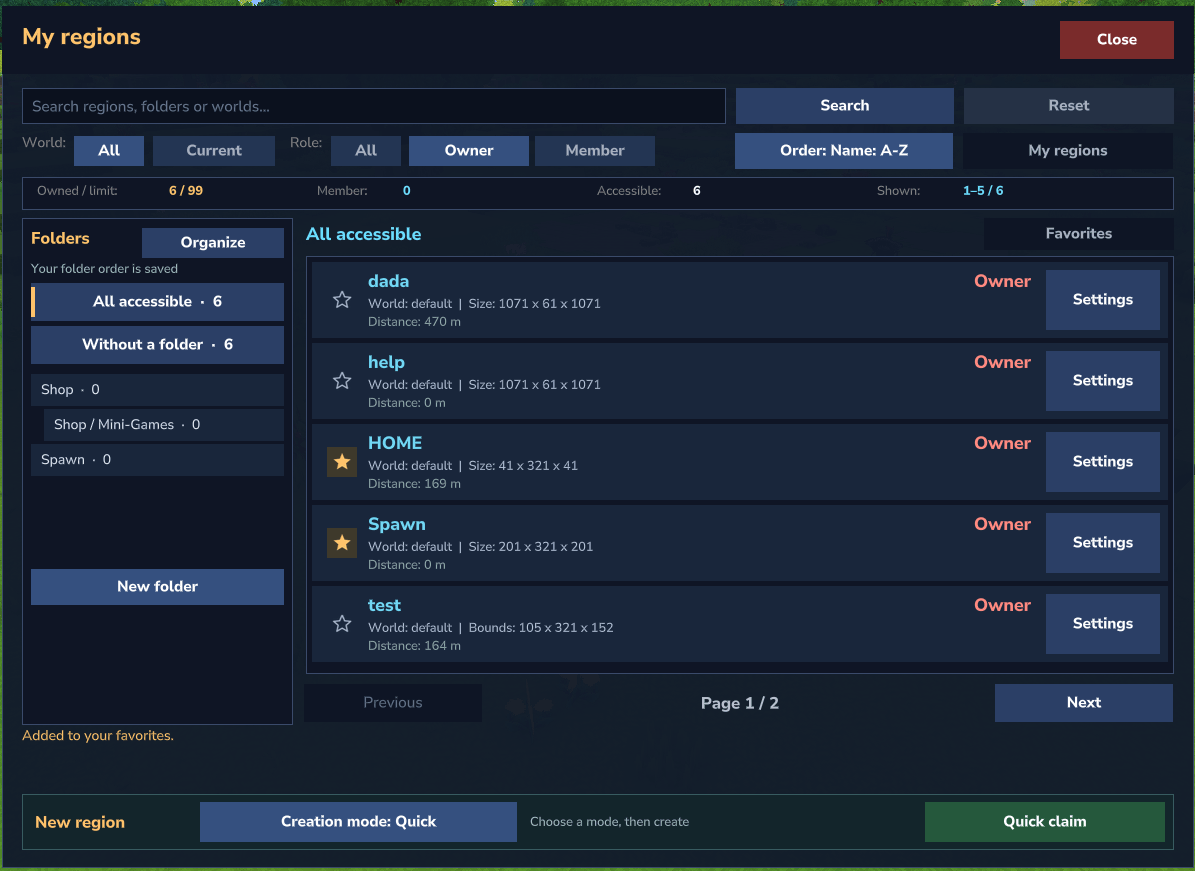Select the Shop / Mini-Games subfolder

click(163, 424)
